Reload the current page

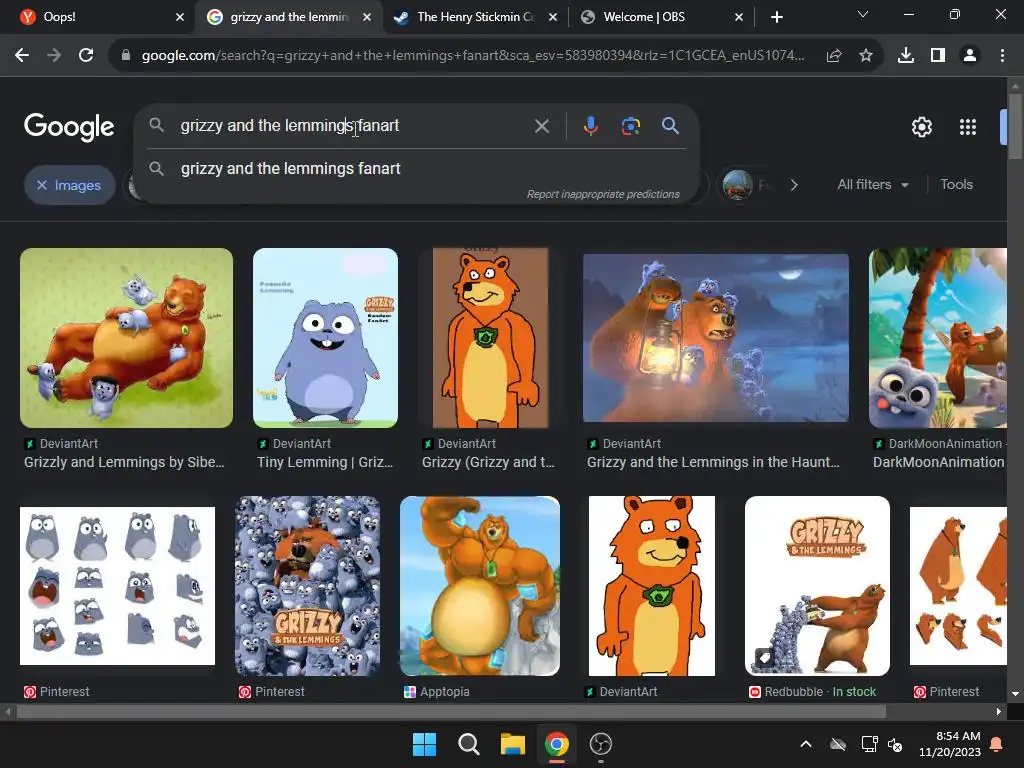[x=86, y=56]
